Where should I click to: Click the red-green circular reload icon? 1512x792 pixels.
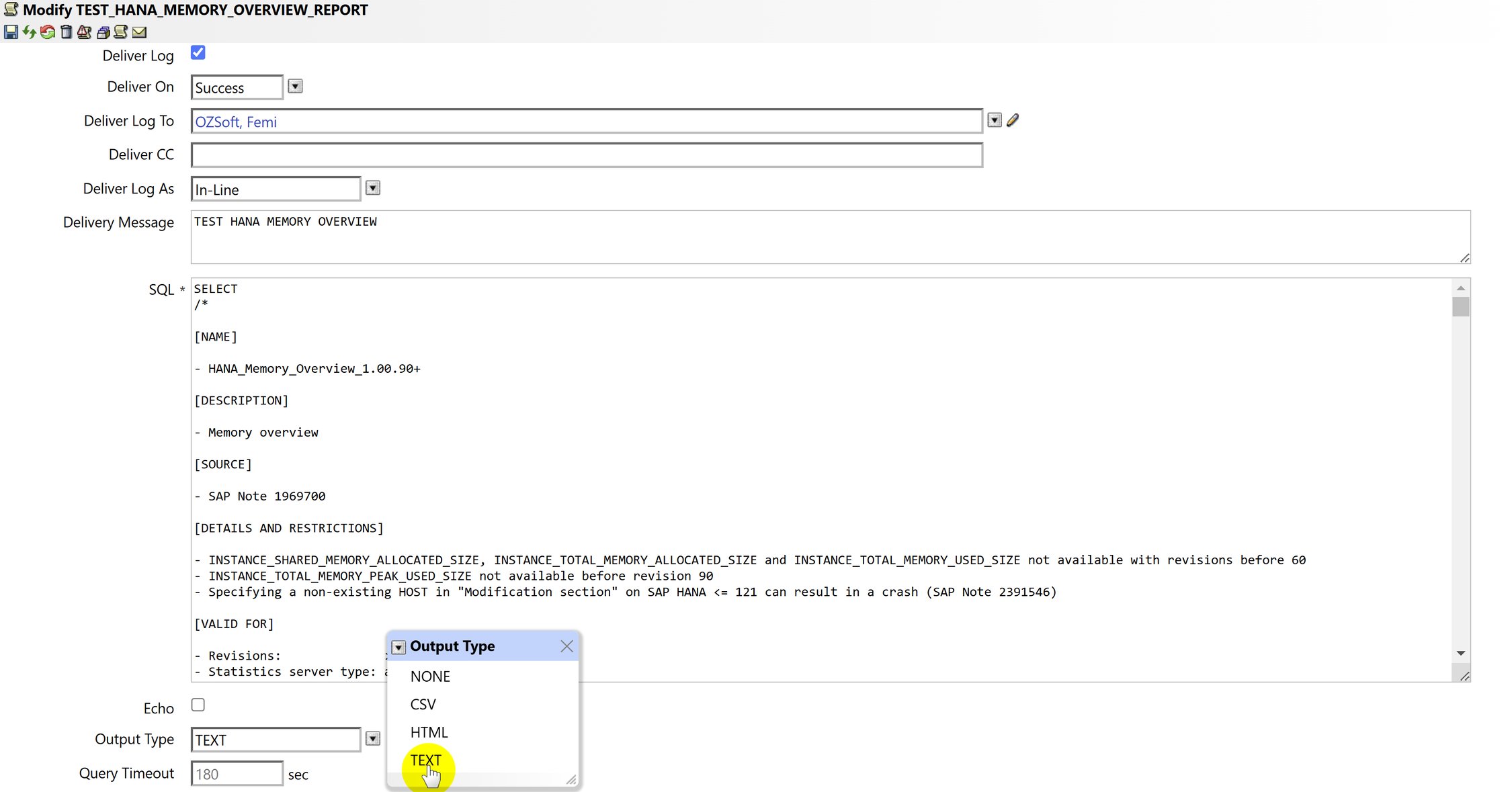(48, 32)
